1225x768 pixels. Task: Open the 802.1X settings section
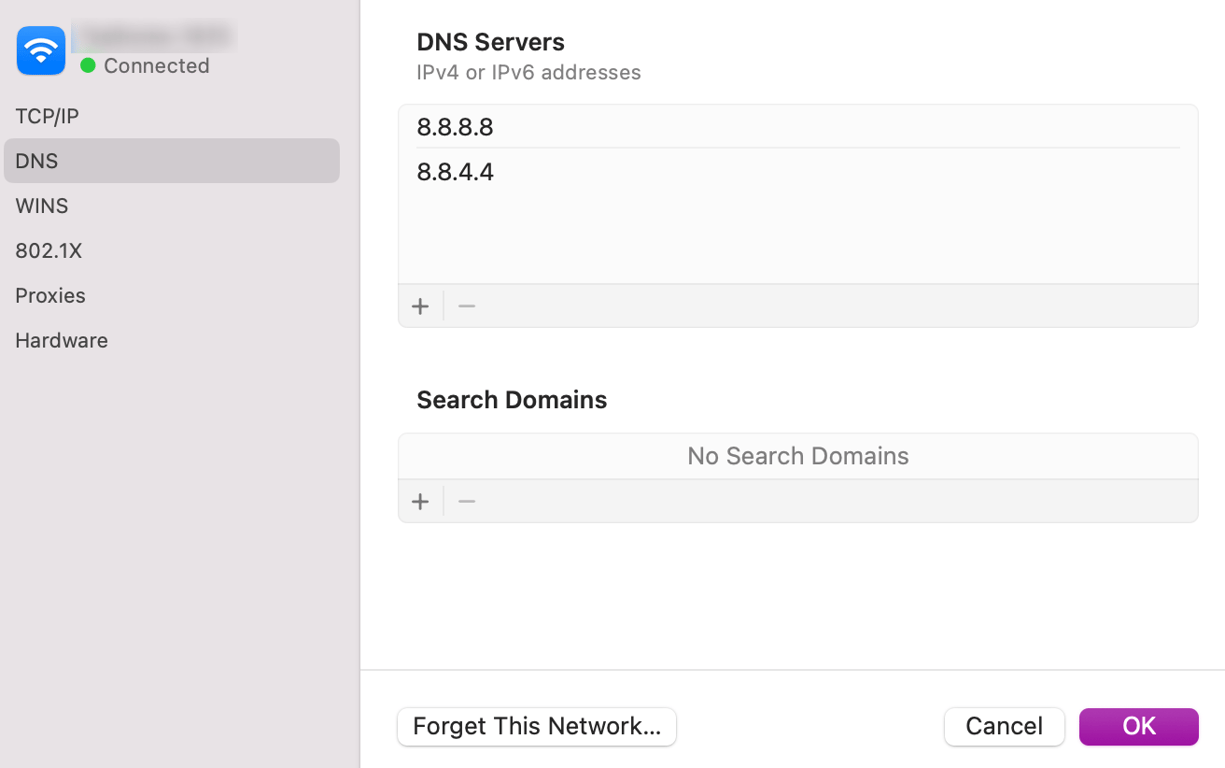pos(48,251)
